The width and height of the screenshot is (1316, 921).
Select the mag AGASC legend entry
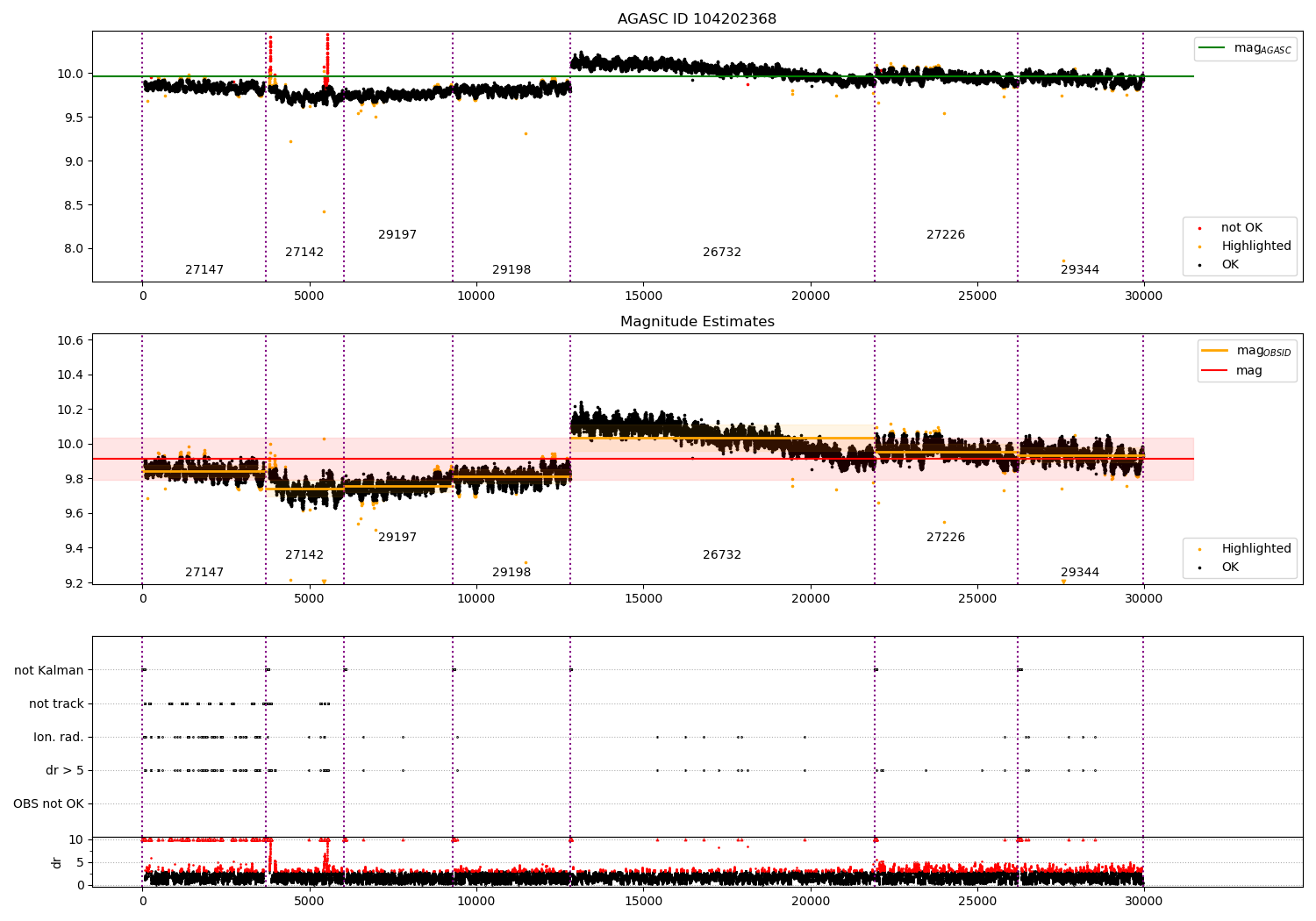pyautogui.click(x=1245, y=48)
